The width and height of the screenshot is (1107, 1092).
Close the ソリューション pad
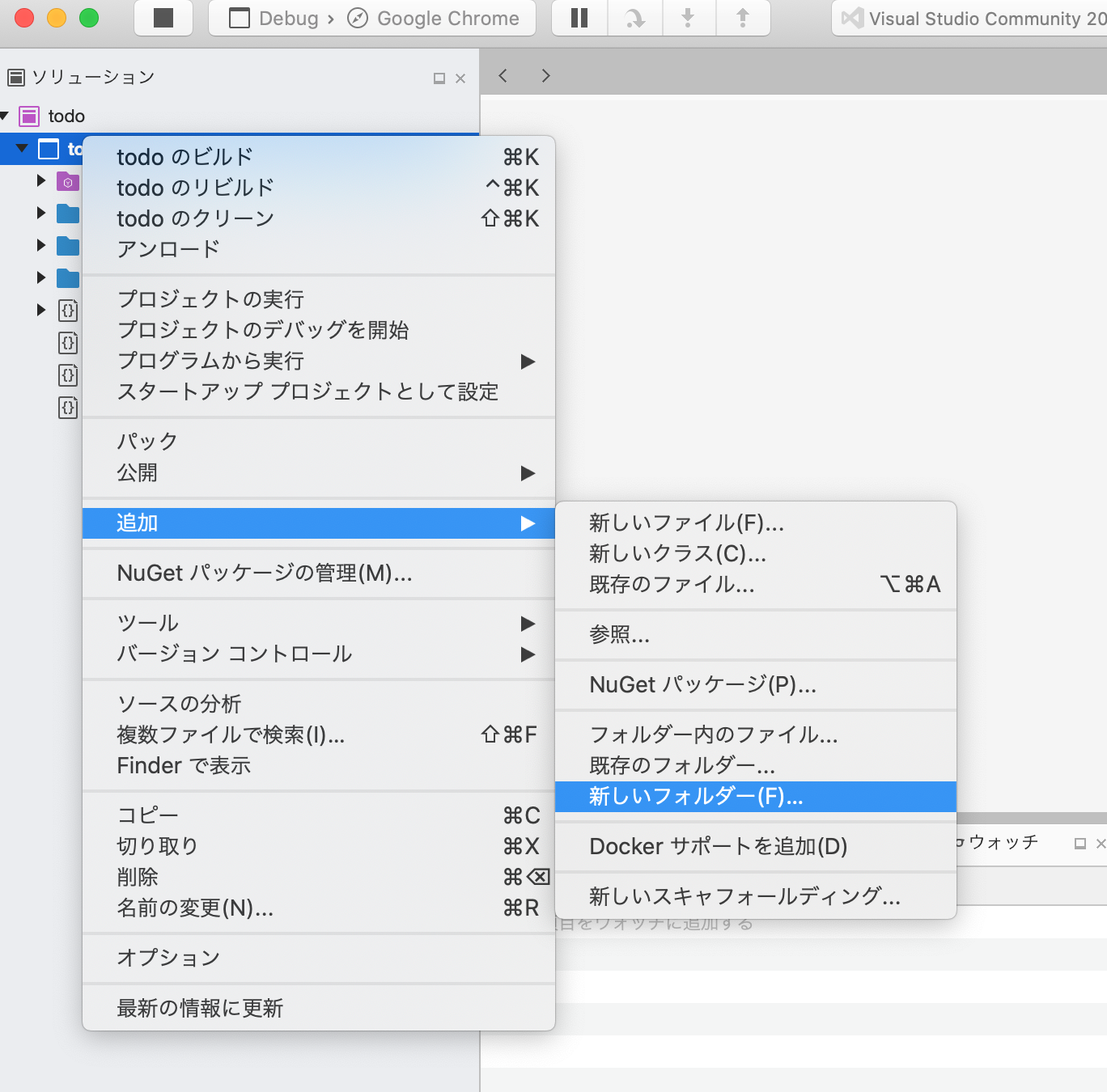[x=460, y=78]
